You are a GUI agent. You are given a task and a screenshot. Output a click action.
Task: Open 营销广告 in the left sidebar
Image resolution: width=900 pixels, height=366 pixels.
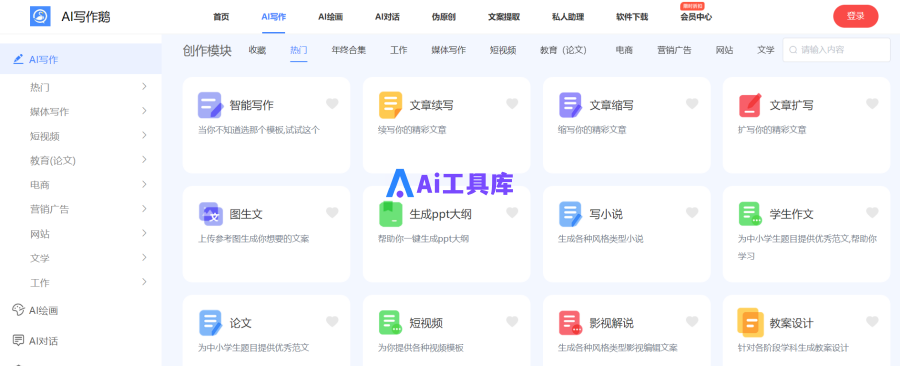49,209
